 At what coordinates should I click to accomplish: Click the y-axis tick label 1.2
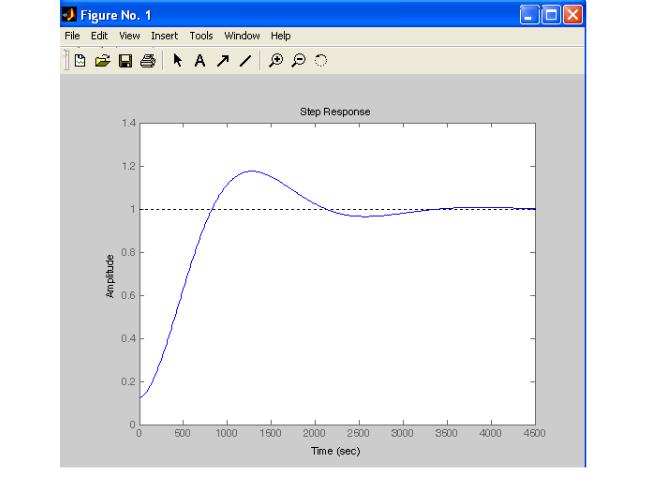pos(129,166)
